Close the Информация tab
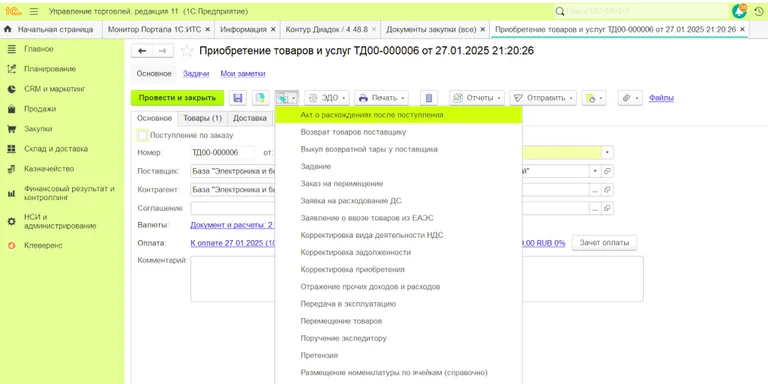The image size is (768, 384). pos(273,29)
